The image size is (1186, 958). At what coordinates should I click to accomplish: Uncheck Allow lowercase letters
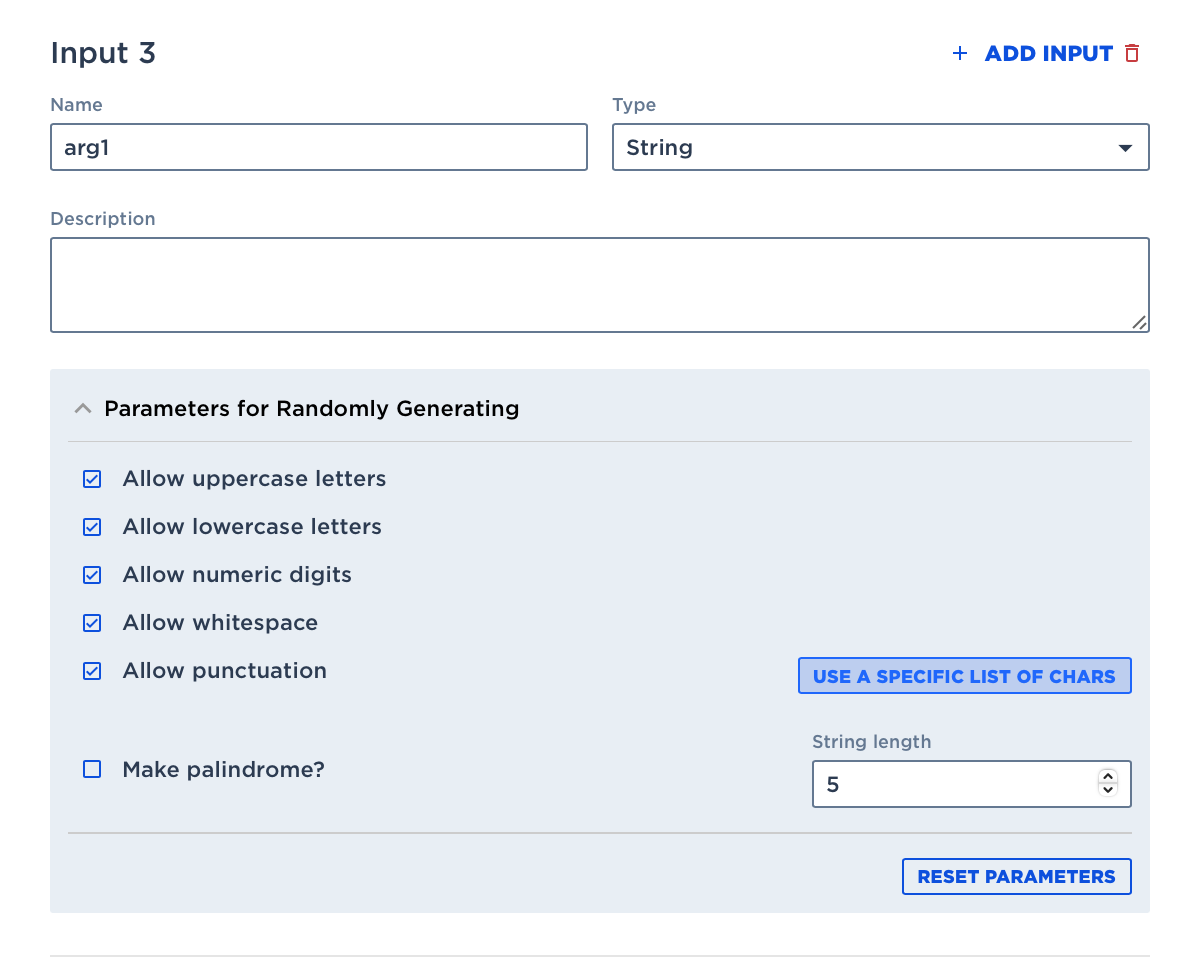[x=92, y=527]
